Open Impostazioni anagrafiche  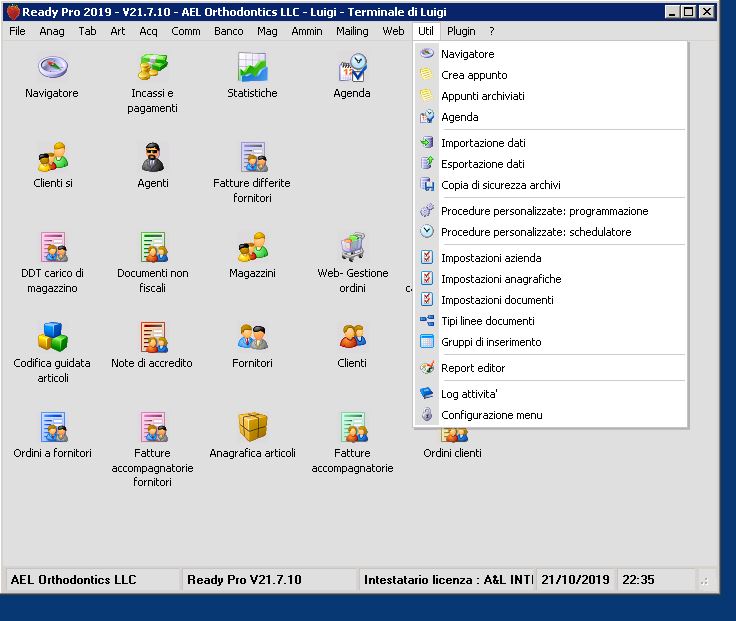click(551, 279)
